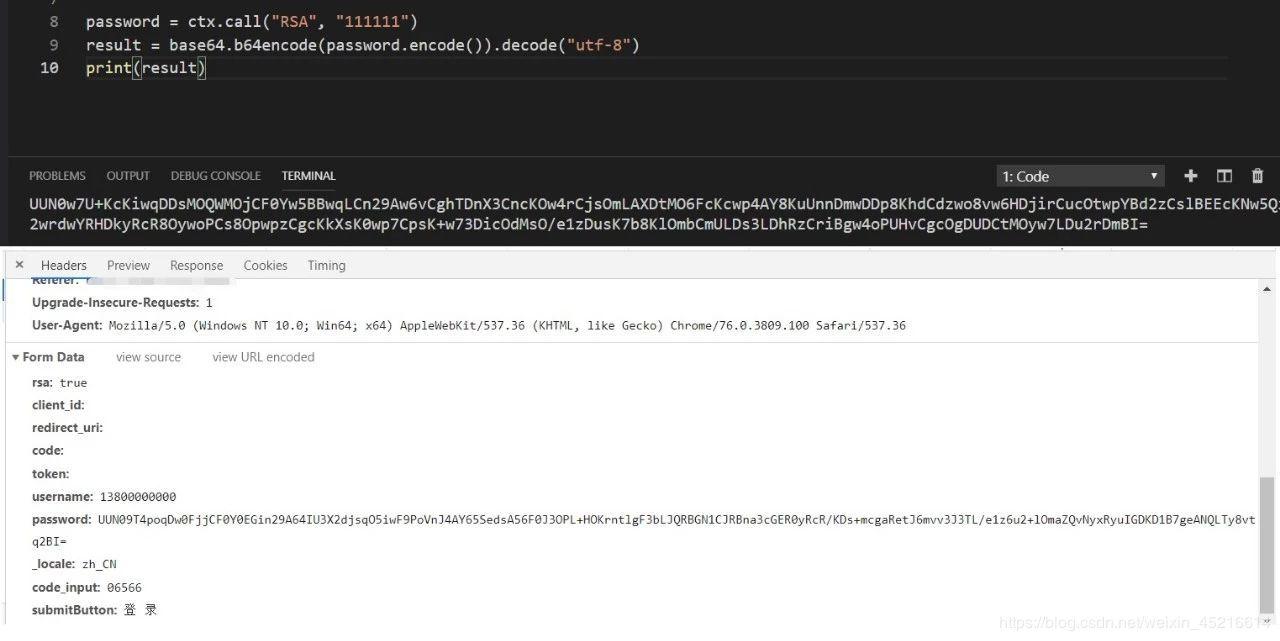The height and width of the screenshot is (641, 1280).
Task: Kill the terminal via trash icon
Action: click(1257, 176)
